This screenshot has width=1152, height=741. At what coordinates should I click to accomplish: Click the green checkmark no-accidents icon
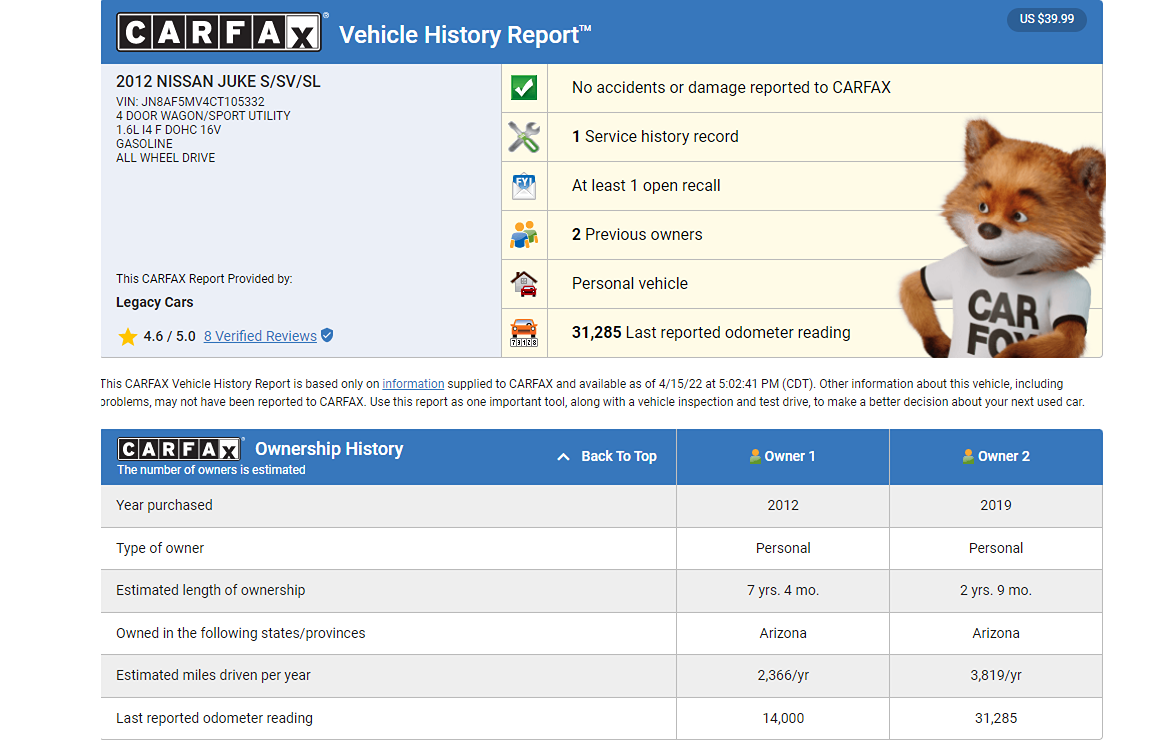[524, 88]
